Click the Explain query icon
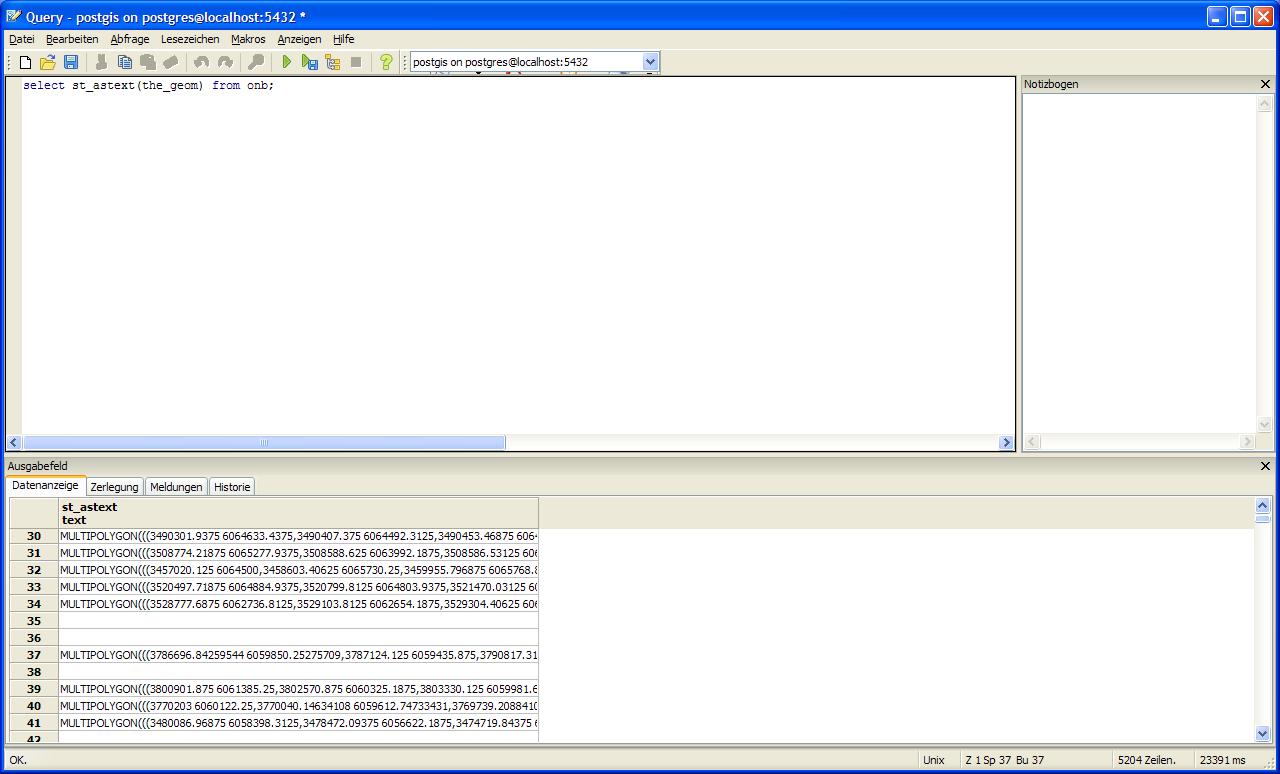 tap(333, 62)
